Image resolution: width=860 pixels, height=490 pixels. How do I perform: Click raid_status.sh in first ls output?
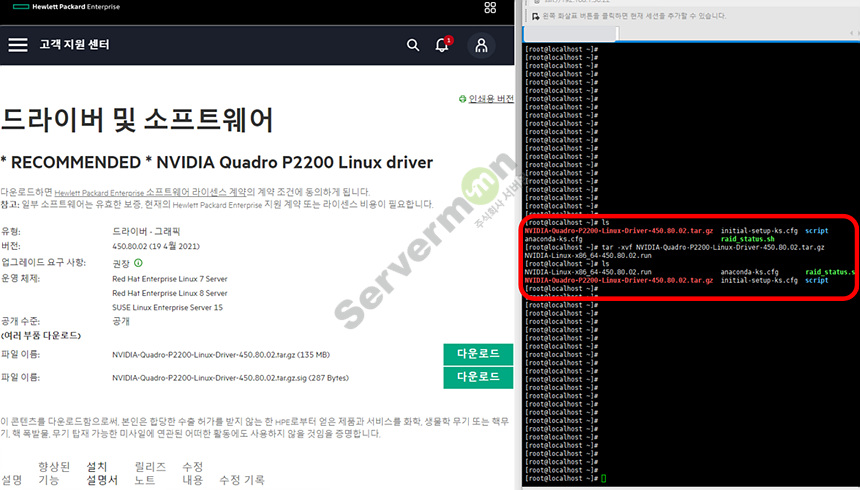point(748,239)
